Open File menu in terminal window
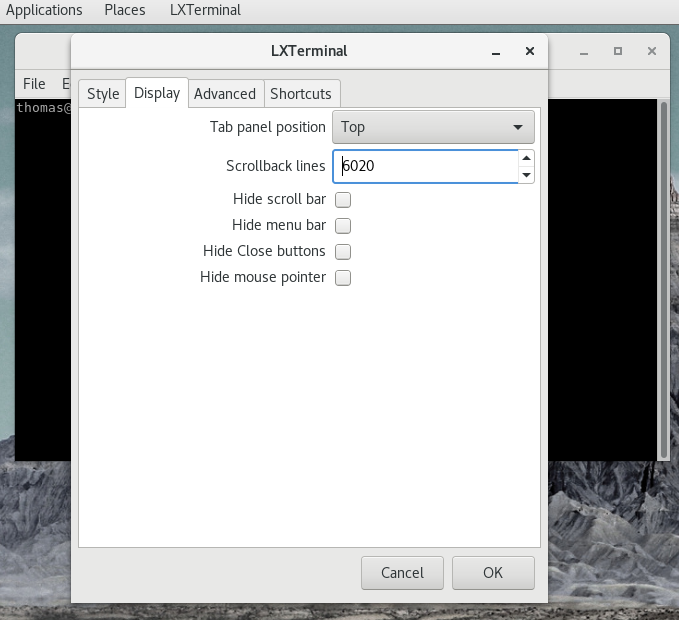Image resolution: width=679 pixels, height=620 pixels. point(34,84)
